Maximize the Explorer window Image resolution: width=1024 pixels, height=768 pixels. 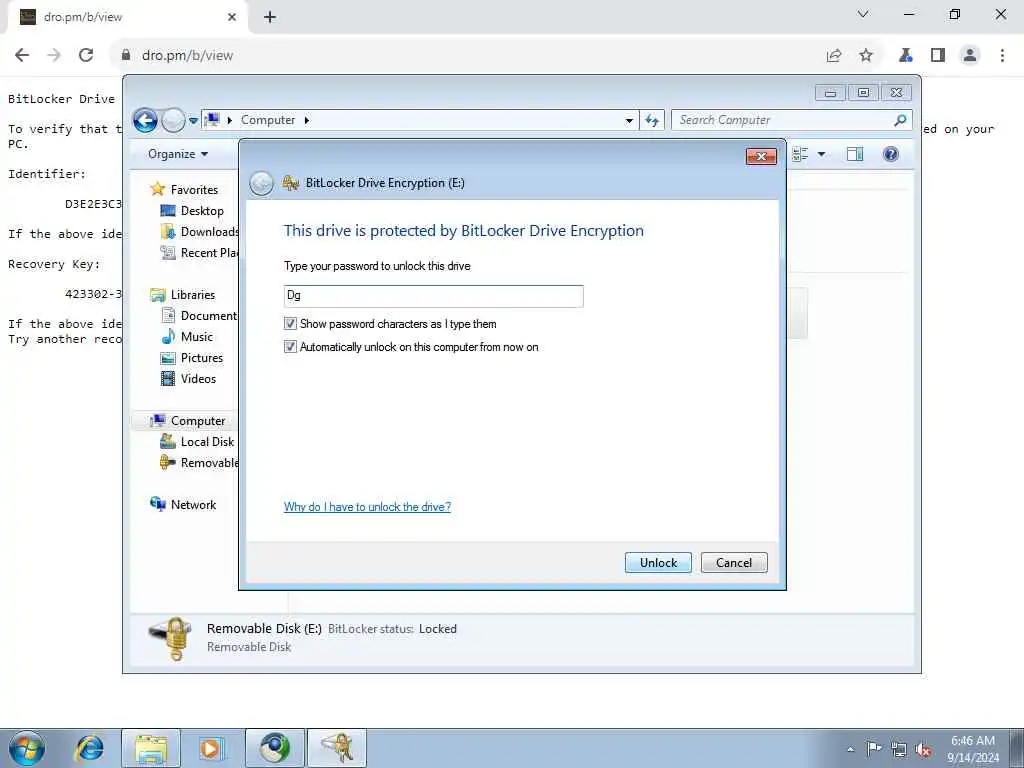click(863, 93)
